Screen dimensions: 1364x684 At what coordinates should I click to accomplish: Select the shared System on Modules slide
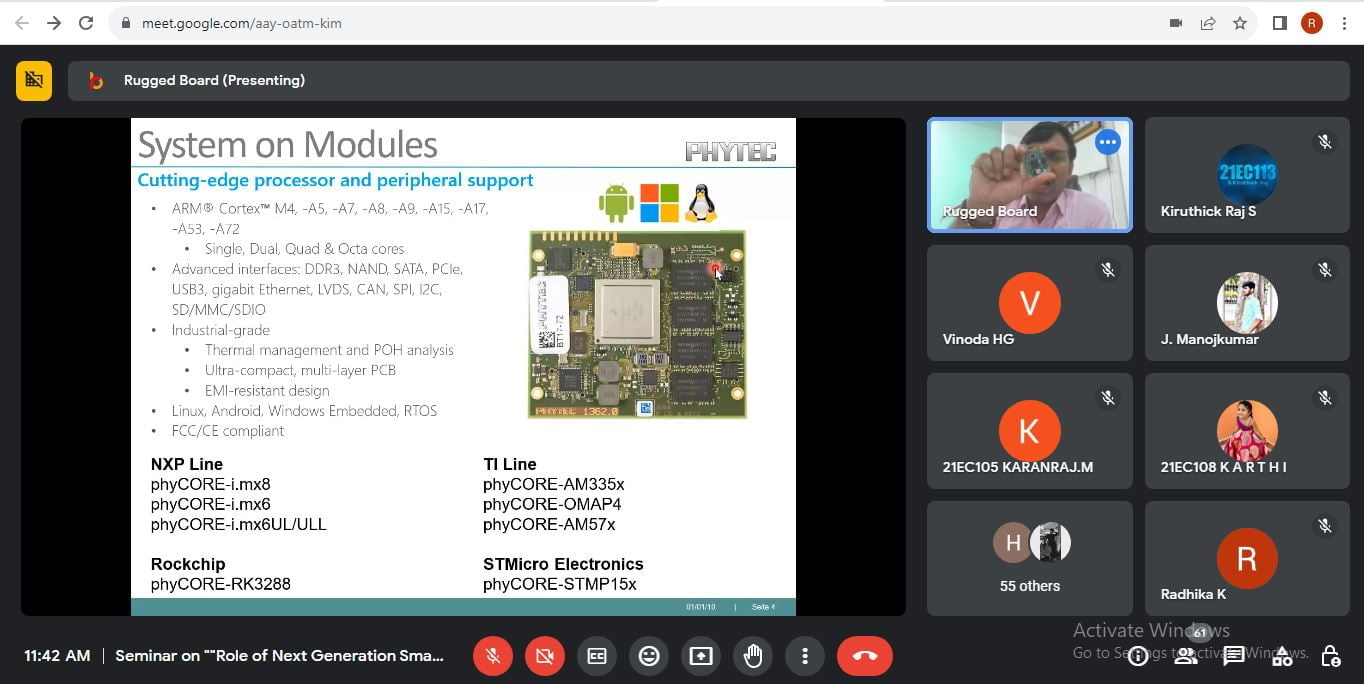click(x=463, y=366)
